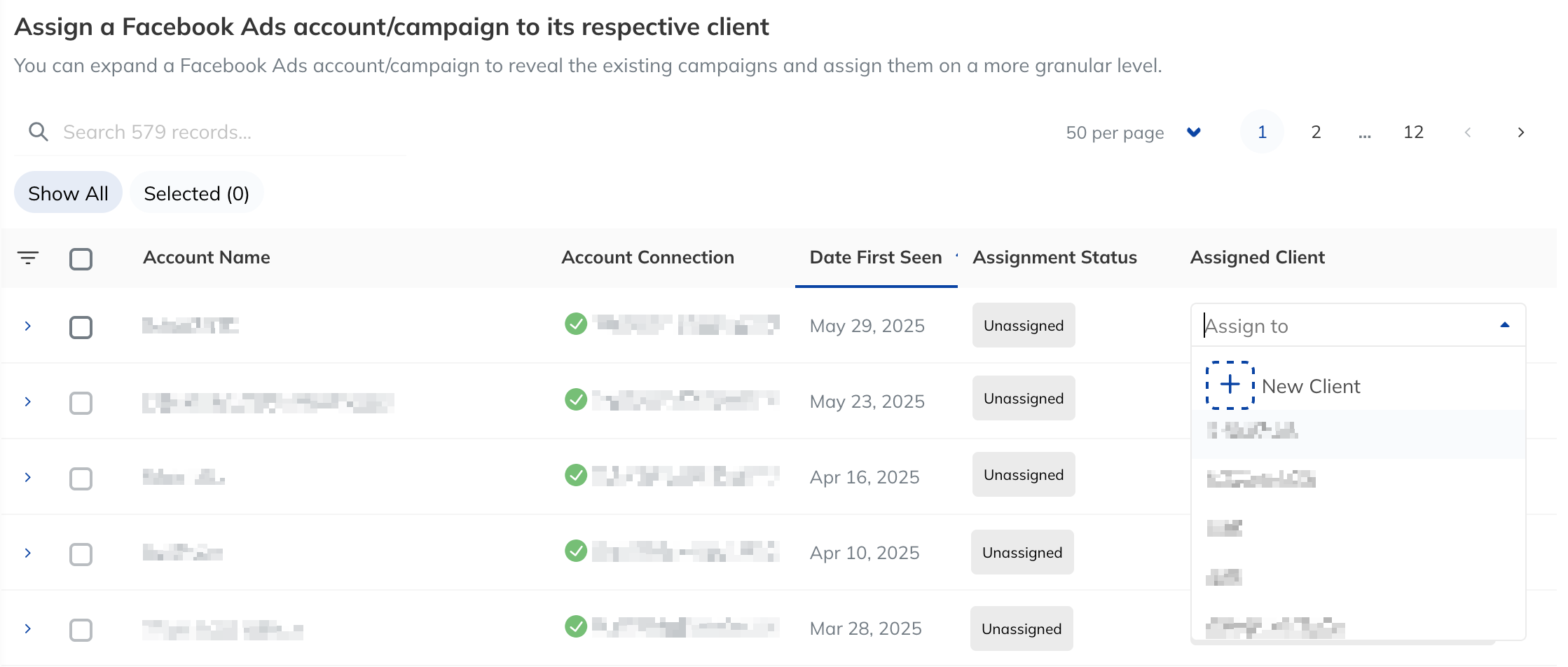Toggle the select-all header checkbox

point(81,259)
